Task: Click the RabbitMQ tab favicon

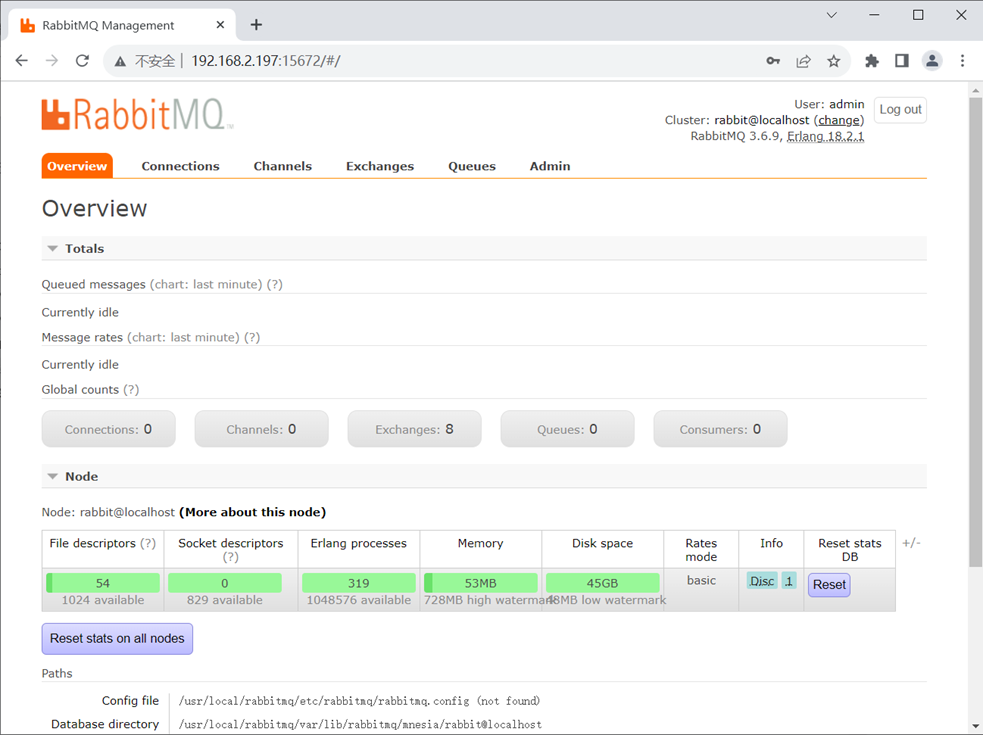Action: coord(27,25)
